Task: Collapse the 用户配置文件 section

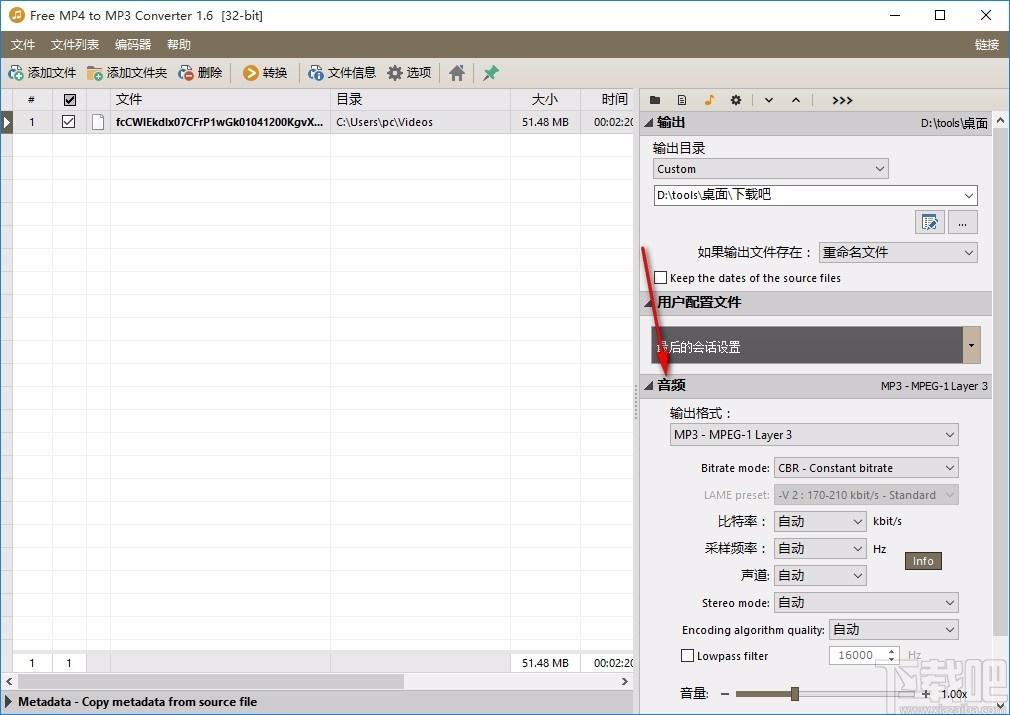Action: [x=649, y=302]
